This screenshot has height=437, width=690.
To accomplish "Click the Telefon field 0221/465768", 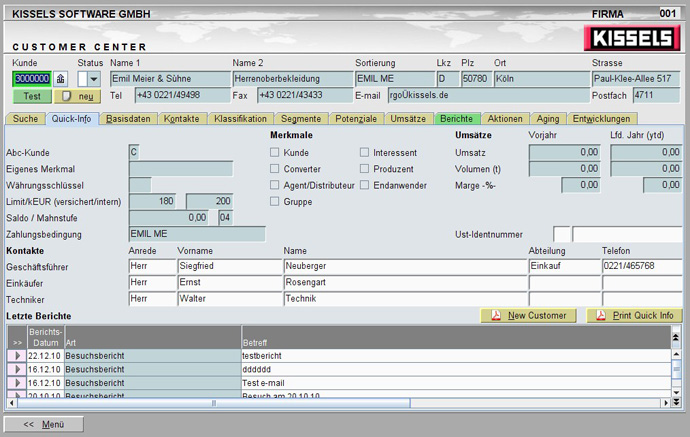I will 642,266.
